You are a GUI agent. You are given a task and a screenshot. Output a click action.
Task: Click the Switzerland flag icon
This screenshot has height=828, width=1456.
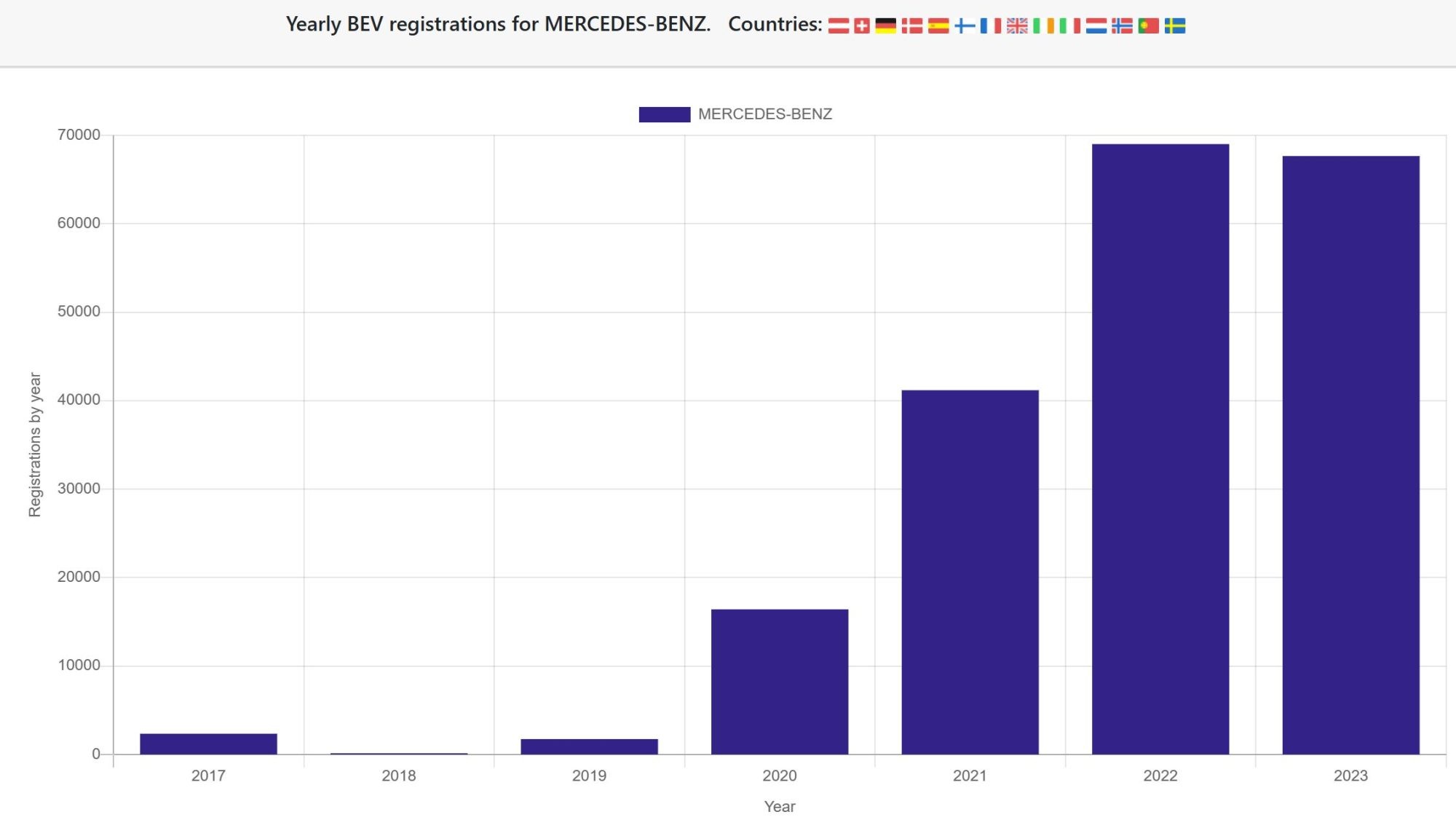tap(862, 26)
